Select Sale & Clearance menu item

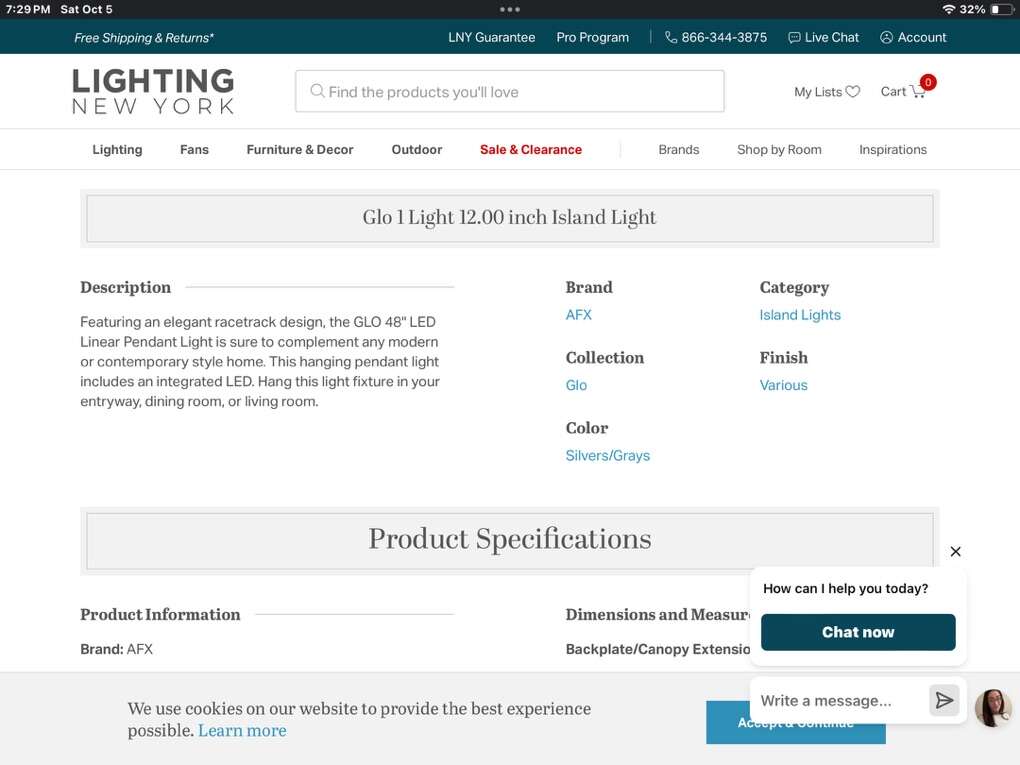(530, 150)
